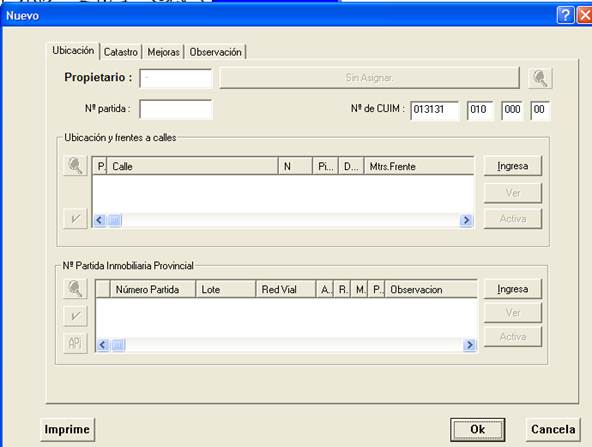Click right scroll arrow in partida list

[x=469, y=345]
